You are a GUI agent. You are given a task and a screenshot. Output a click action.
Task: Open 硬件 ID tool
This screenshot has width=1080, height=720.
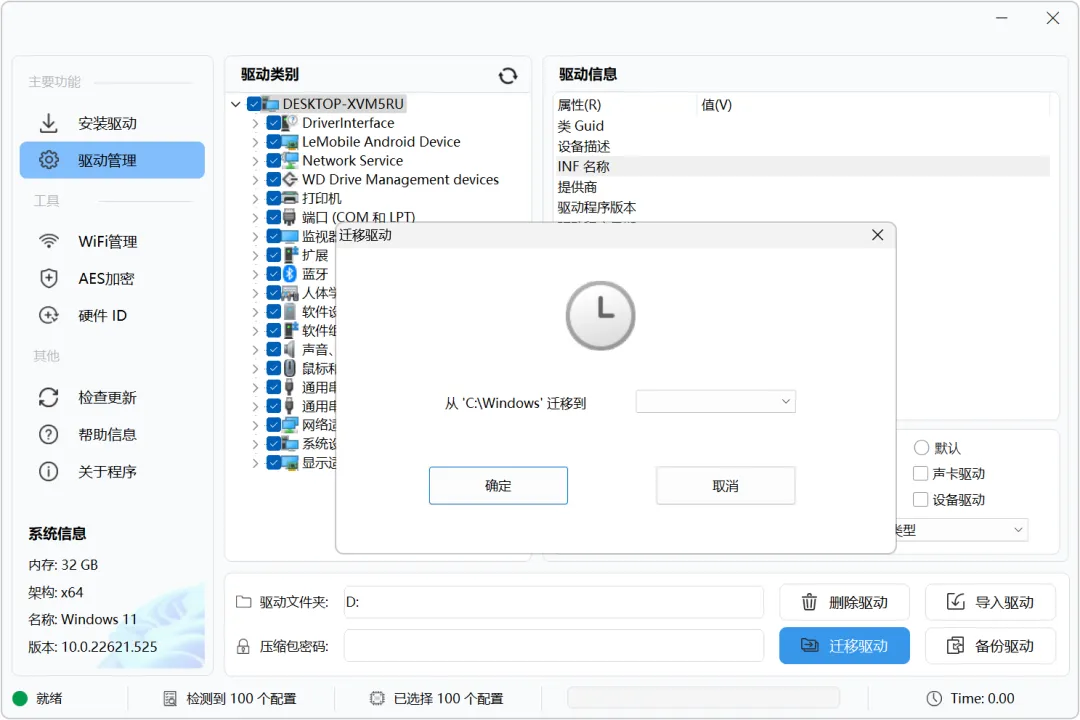pyautogui.click(x=112, y=316)
